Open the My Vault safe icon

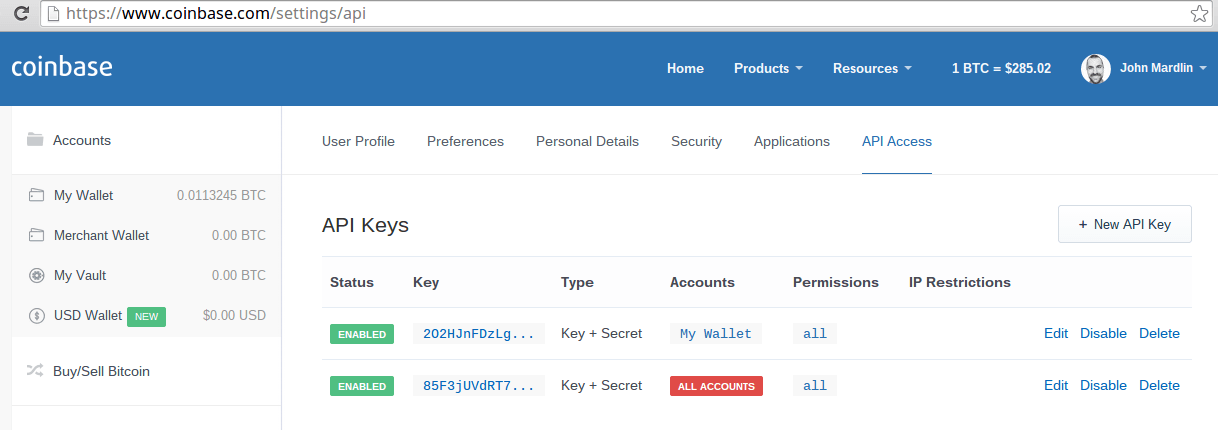[37, 275]
